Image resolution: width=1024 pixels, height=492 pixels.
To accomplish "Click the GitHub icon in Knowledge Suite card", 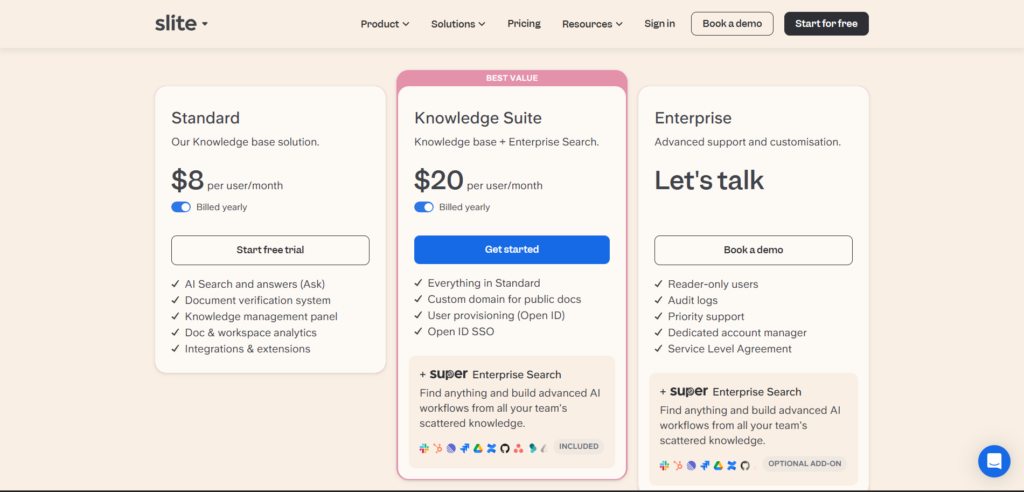I will (x=505, y=448).
